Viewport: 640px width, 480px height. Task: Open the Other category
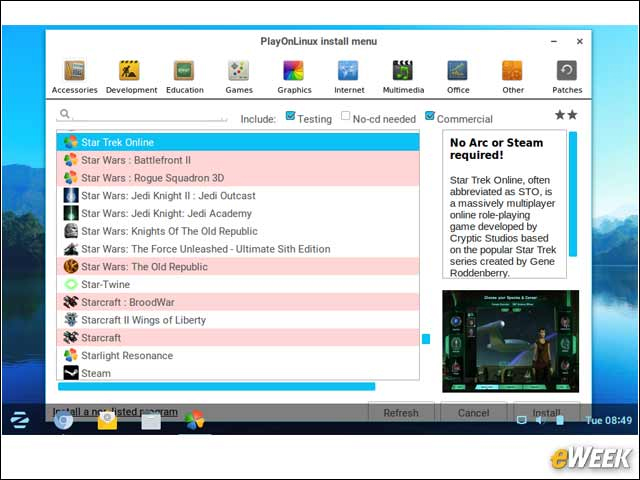513,77
